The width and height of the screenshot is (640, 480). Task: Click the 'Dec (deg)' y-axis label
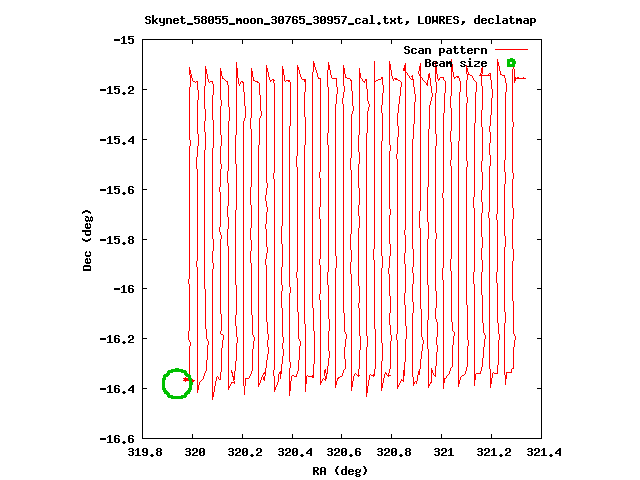(x=87, y=240)
